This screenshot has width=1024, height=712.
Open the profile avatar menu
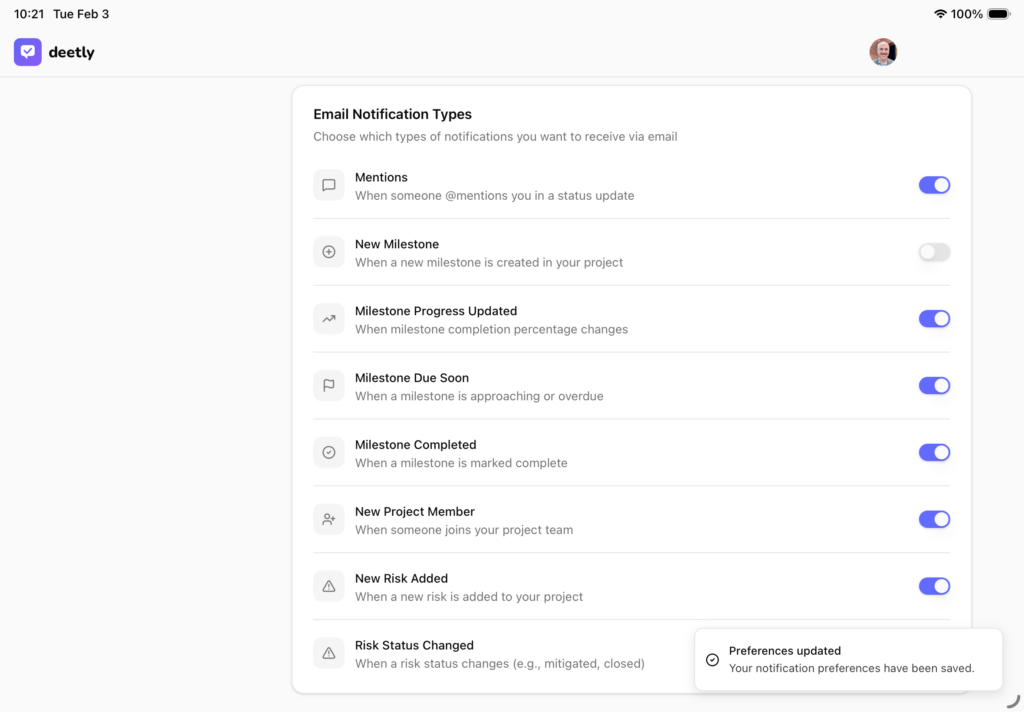(x=883, y=51)
